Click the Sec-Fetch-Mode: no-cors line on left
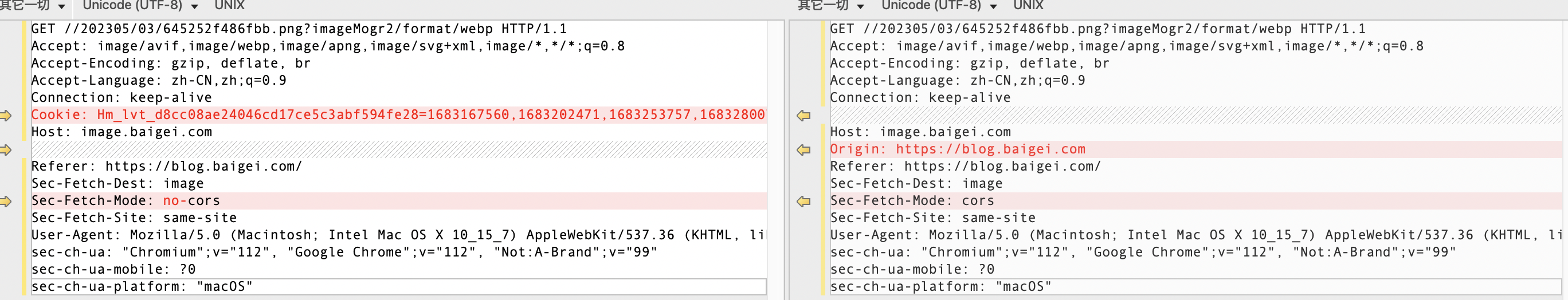1568x300 pixels. pos(399,201)
